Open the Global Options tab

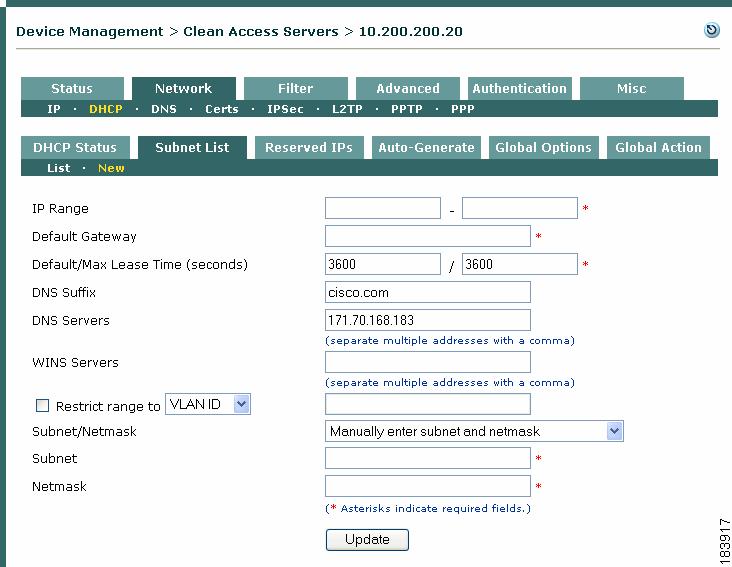(543, 147)
